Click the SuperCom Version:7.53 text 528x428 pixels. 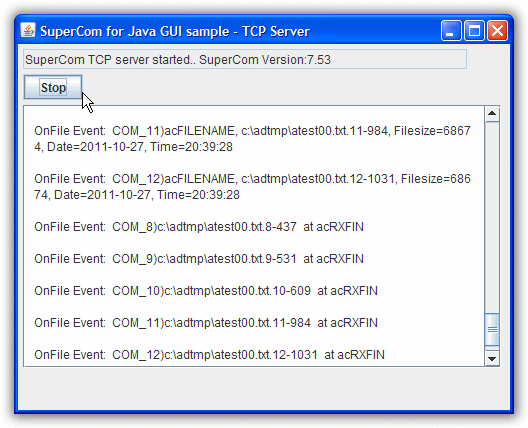pos(265,60)
